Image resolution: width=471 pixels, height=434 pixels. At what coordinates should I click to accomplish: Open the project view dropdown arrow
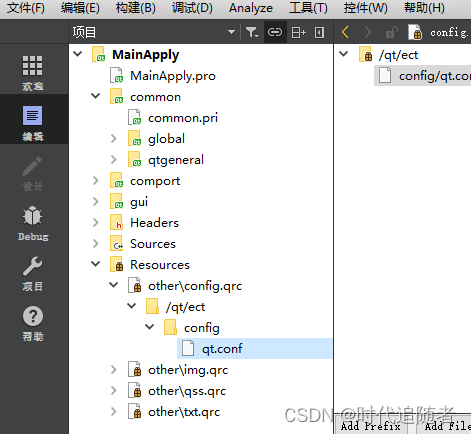click(231, 32)
